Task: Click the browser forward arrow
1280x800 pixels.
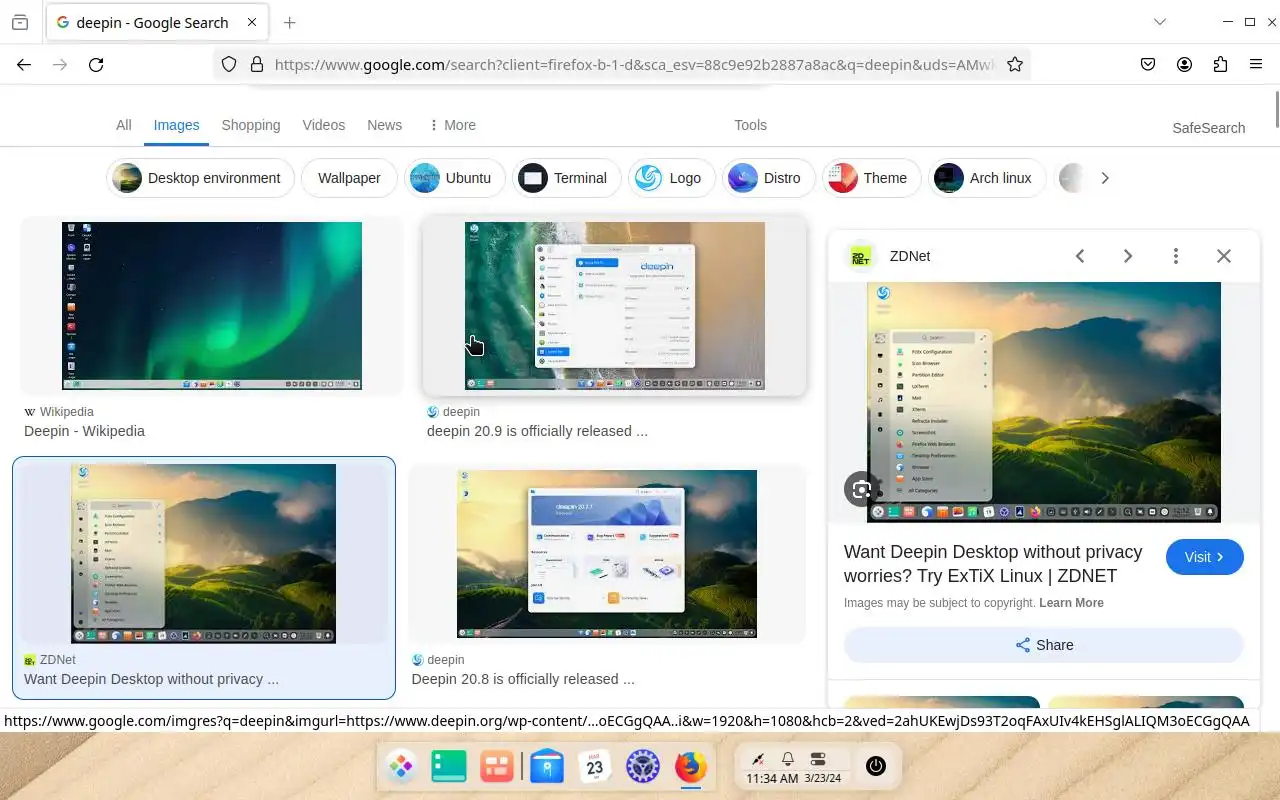Action: (x=60, y=64)
